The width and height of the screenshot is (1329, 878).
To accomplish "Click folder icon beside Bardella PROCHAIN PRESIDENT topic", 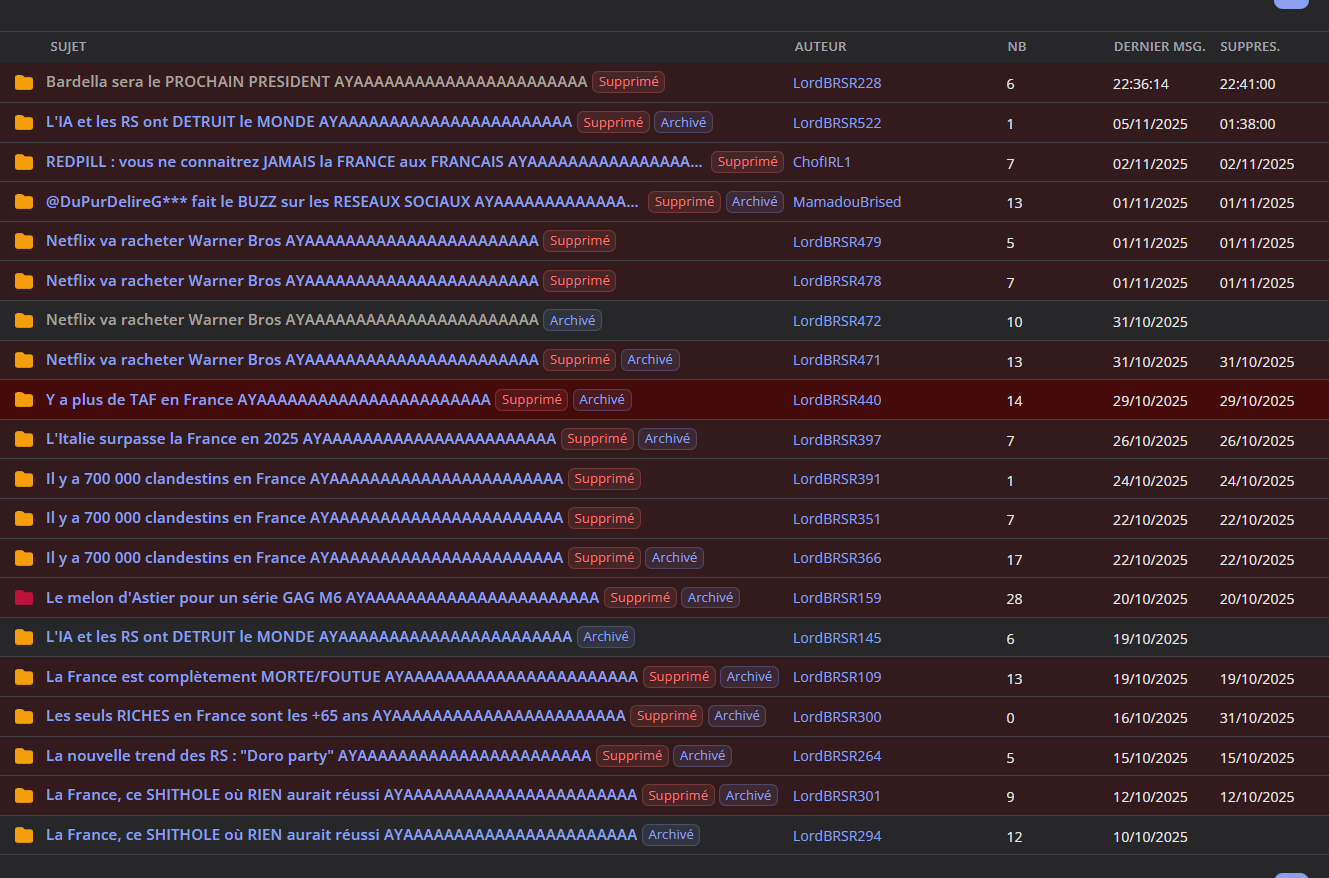I will tap(24, 83).
